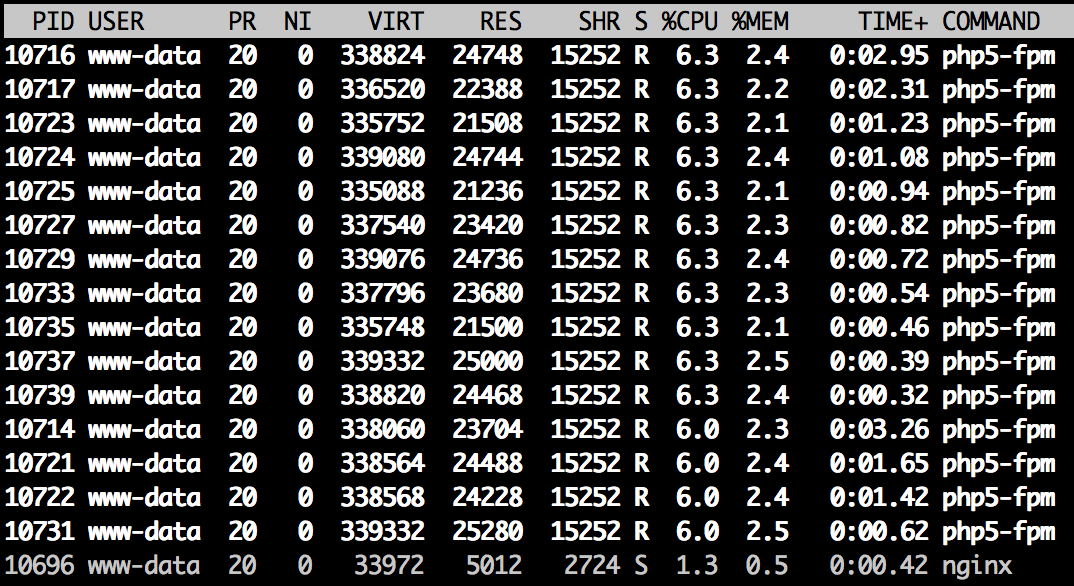Click the TIME+ value 0:03.26
The width and height of the screenshot is (1074, 586).
point(879,429)
